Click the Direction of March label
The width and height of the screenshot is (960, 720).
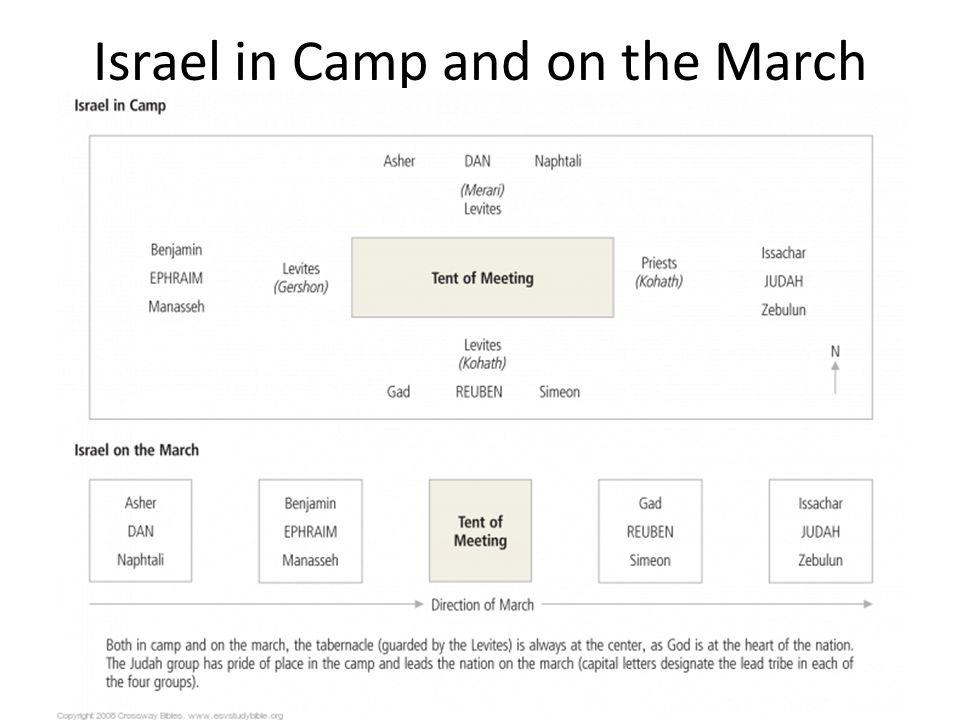pyautogui.click(x=482, y=605)
